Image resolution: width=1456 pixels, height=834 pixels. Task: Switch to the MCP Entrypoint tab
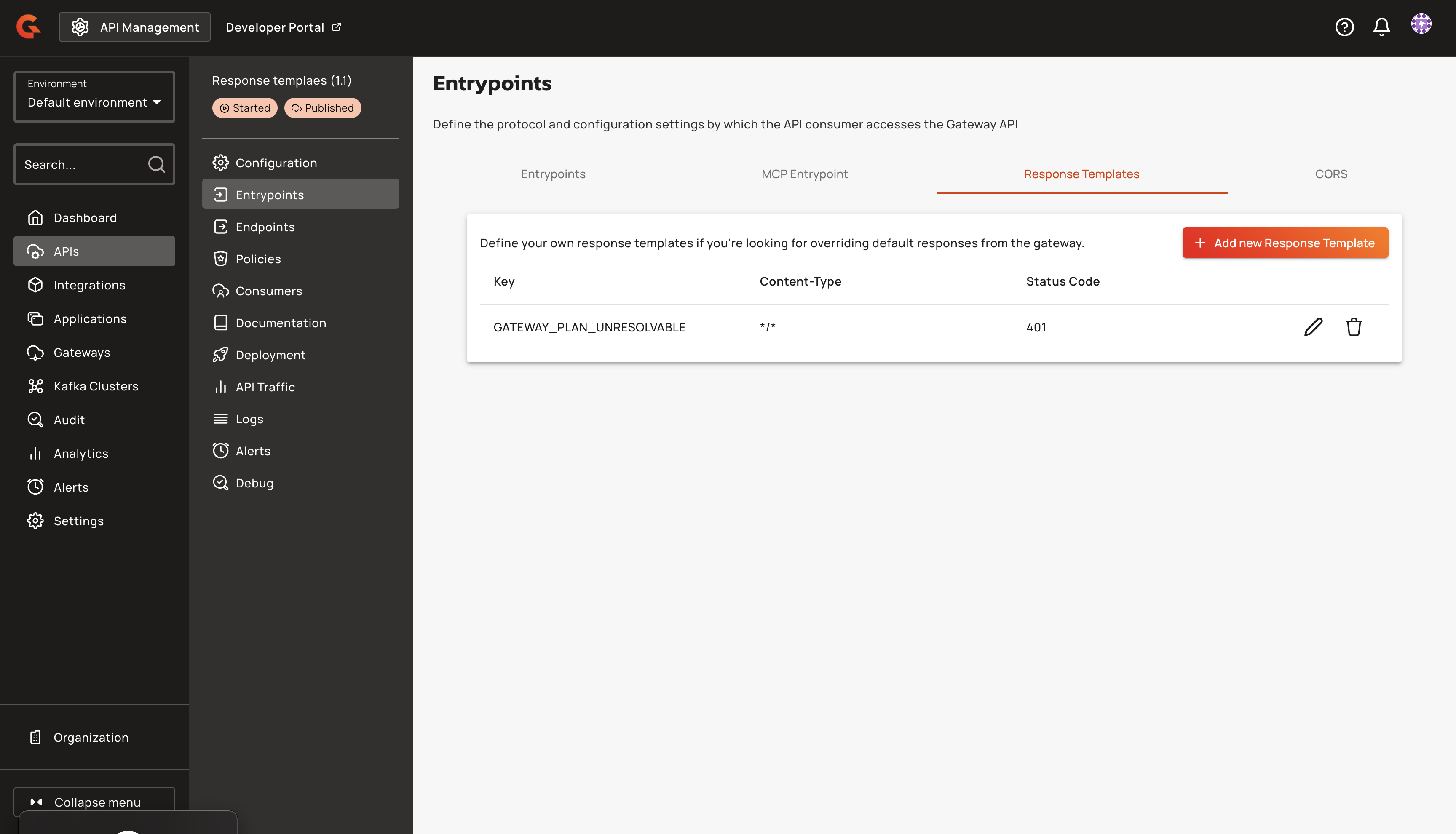coord(804,174)
